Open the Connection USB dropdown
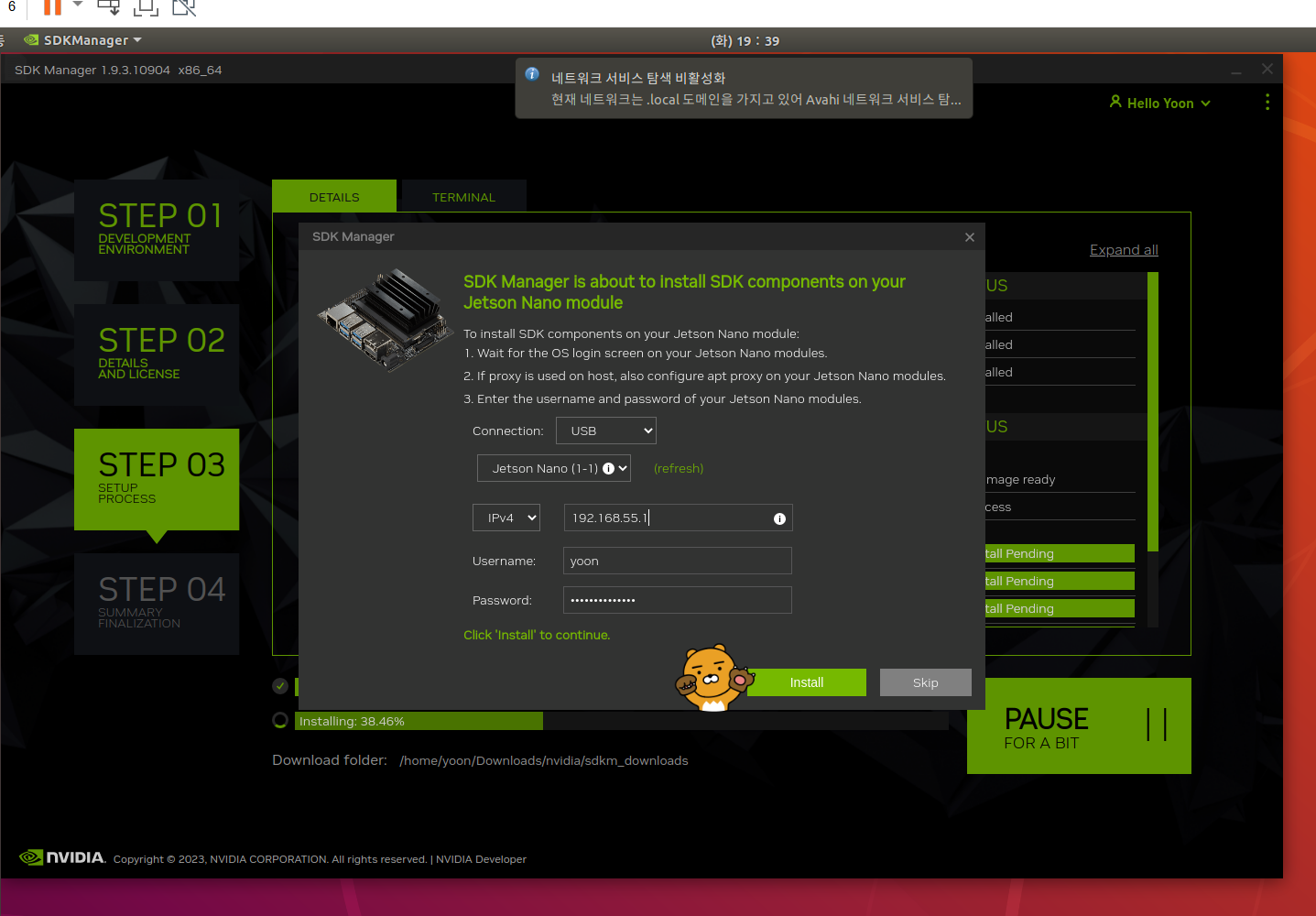The width and height of the screenshot is (1316, 916). tap(605, 431)
